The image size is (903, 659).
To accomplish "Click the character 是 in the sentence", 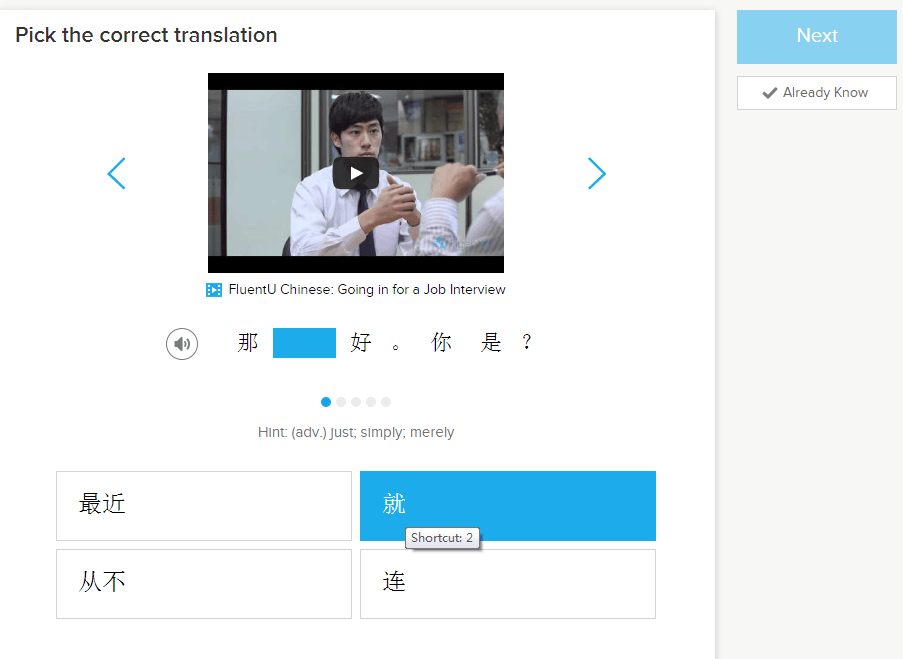I will pos(491,342).
